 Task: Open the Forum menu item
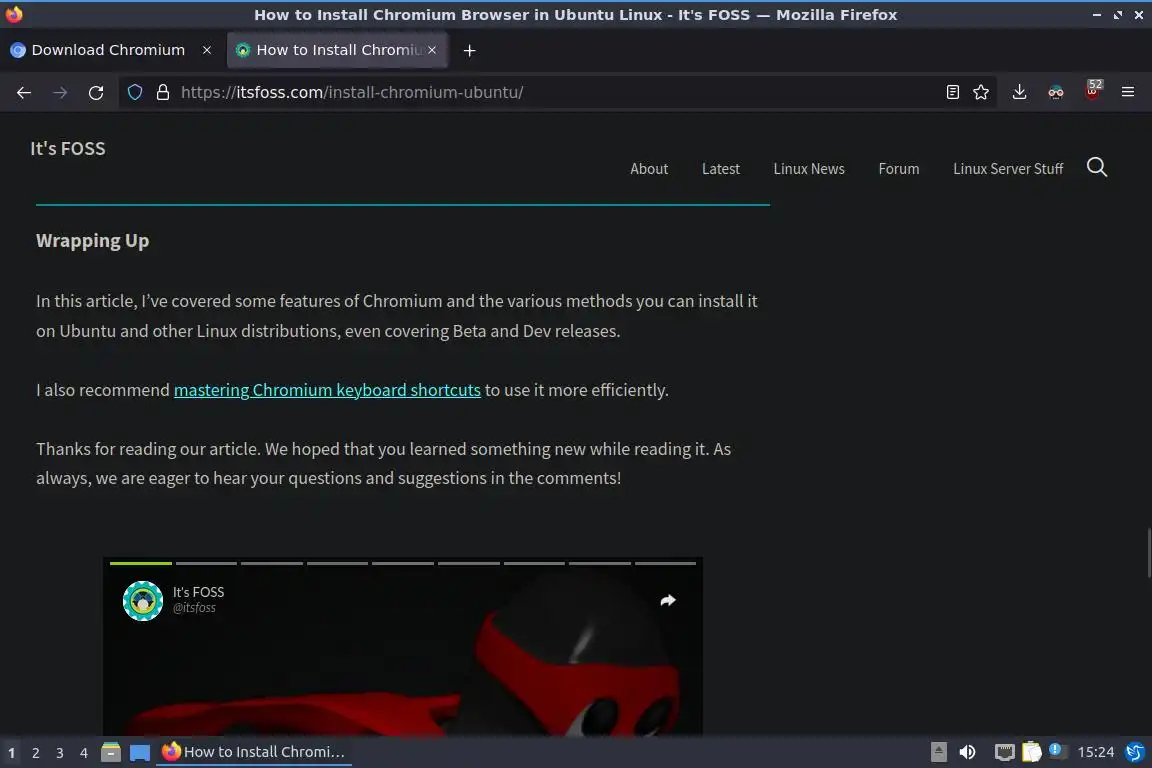pos(899,169)
